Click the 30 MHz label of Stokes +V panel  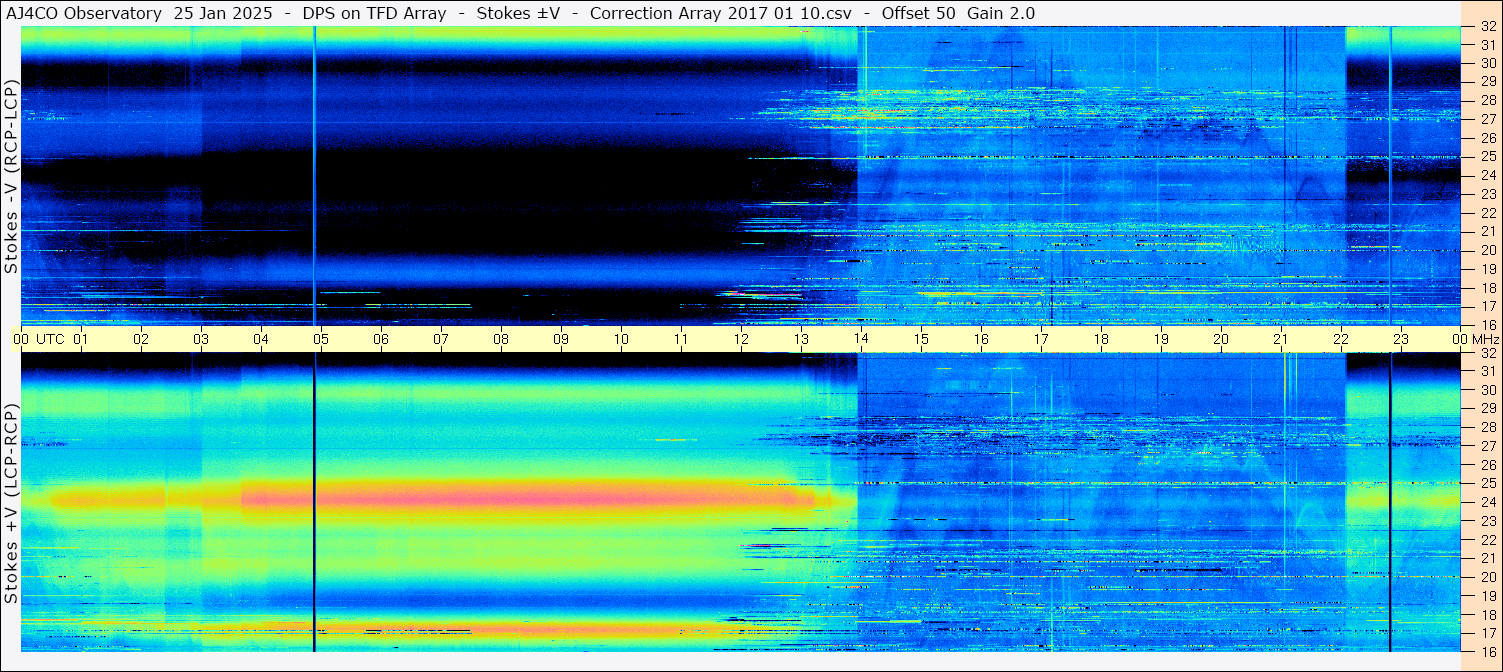[1487, 390]
